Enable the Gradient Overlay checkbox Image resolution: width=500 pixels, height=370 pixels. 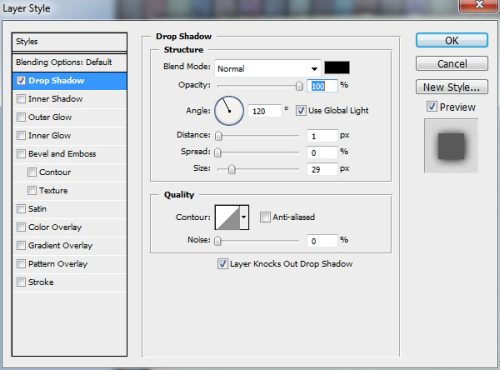[21, 246]
